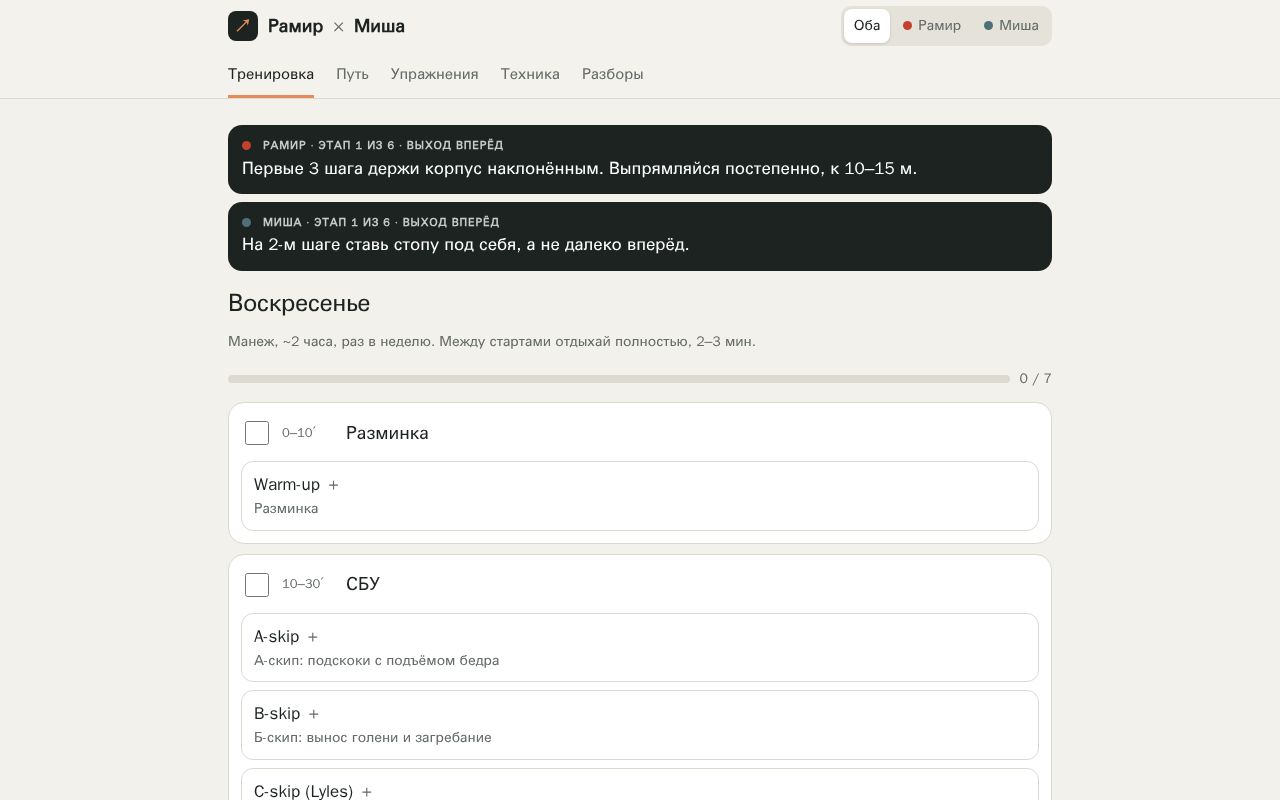The width and height of the screenshot is (1280, 800).
Task: Check the Разминка 0–10′ checkbox
Action: pos(257,433)
